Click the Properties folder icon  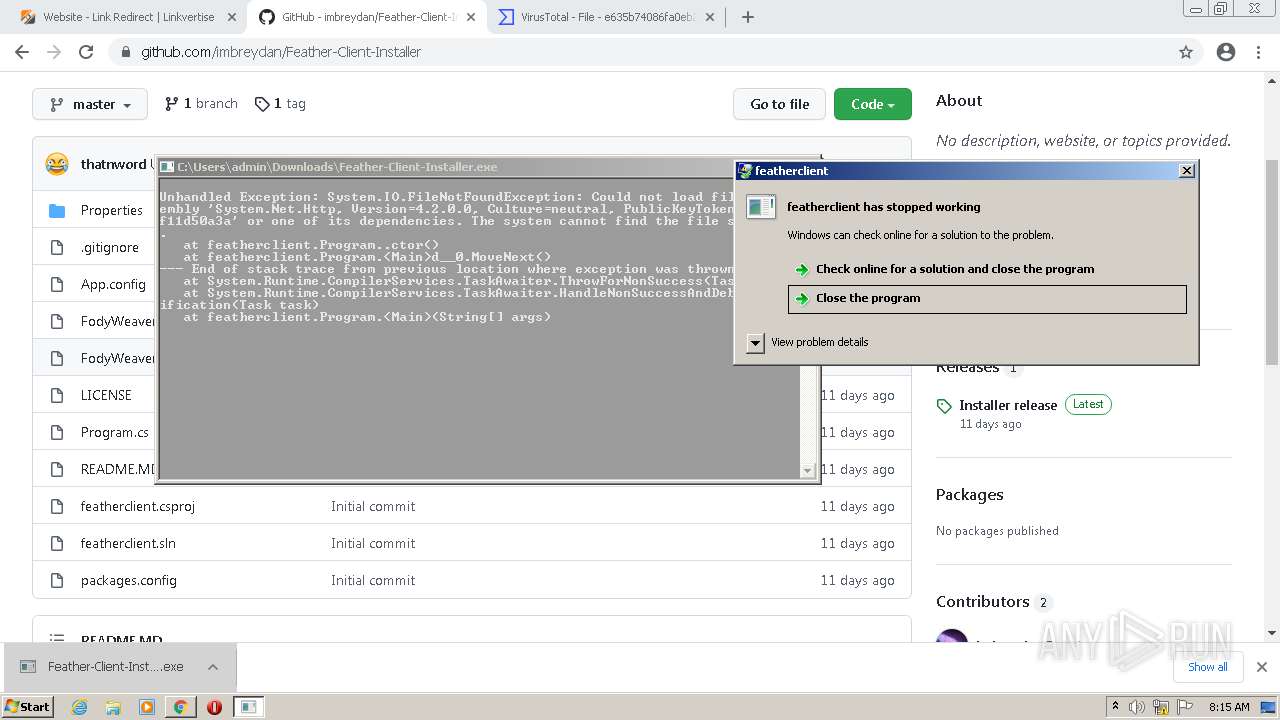pyautogui.click(x=57, y=210)
